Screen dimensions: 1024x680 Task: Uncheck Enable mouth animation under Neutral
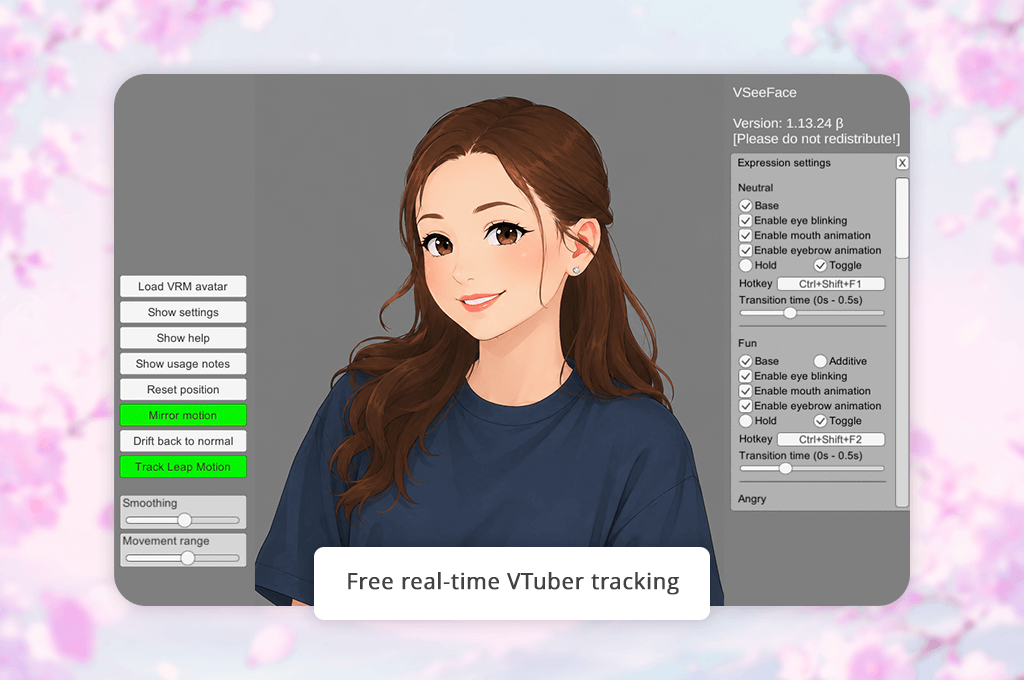tap(745, 235)
